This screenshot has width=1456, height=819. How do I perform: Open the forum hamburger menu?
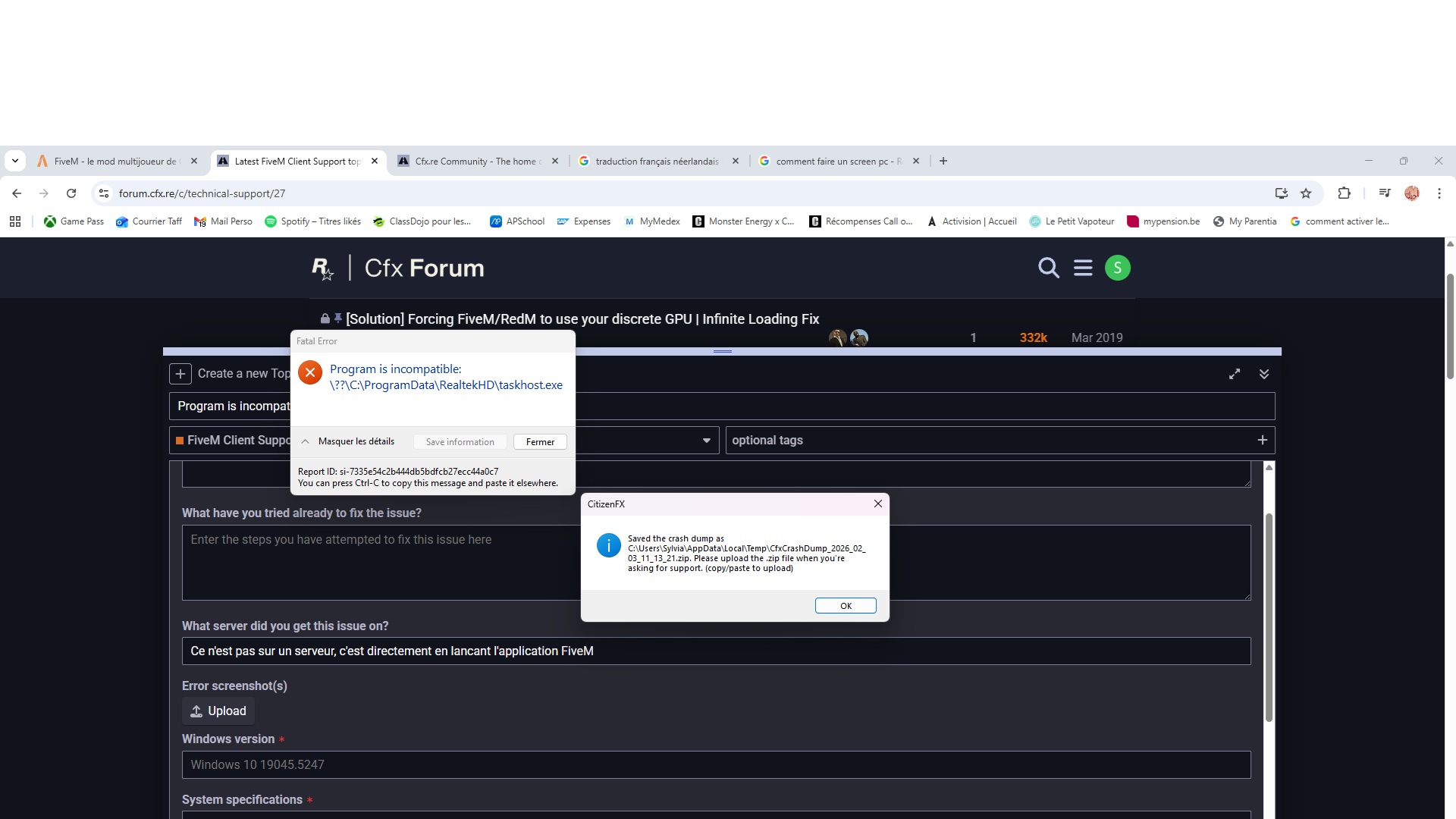[1083, 268]
